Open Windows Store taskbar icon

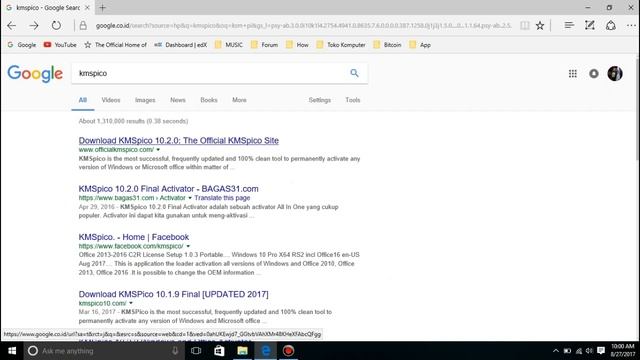(219, 351)
